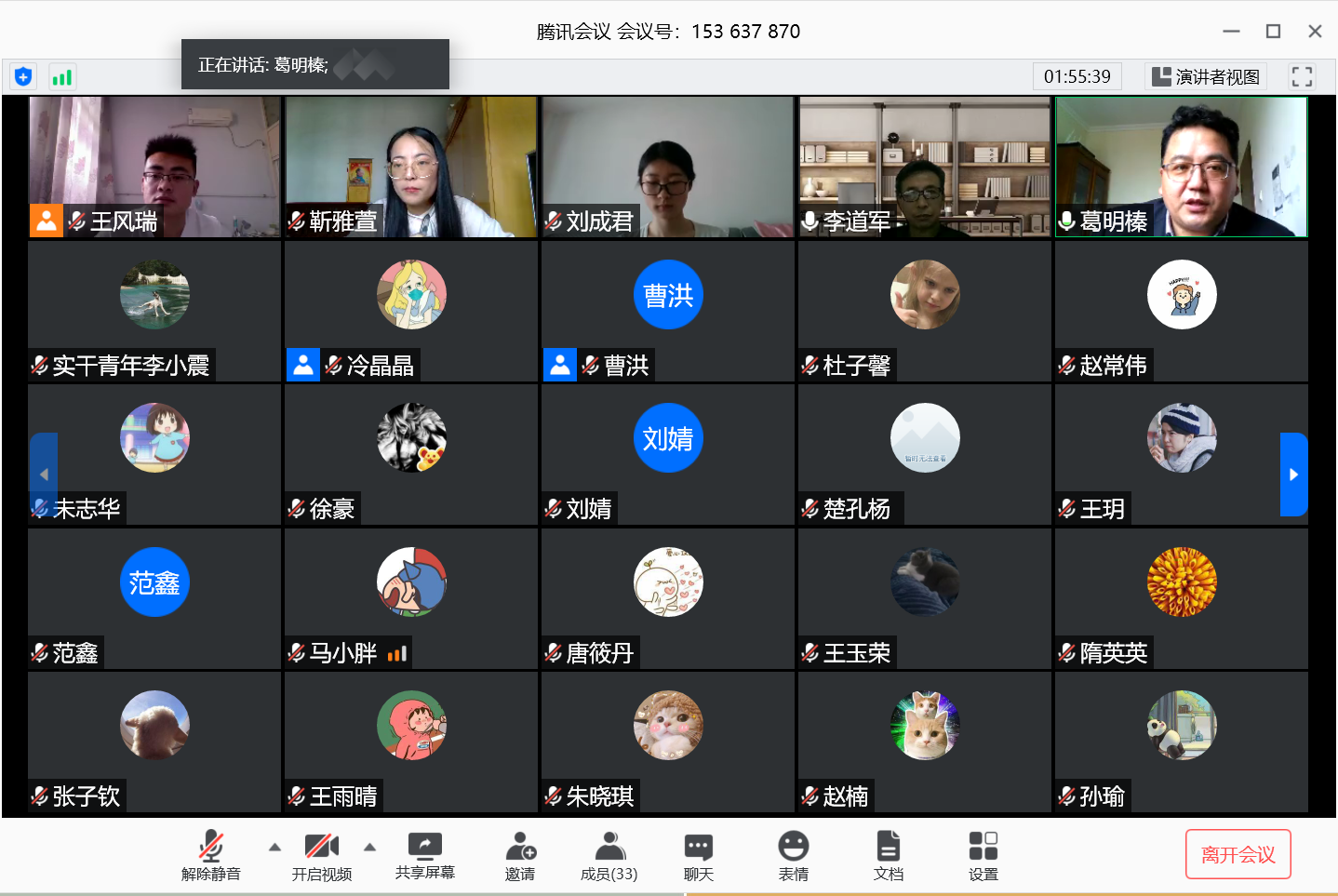Expand the video options arrow beside 开启视频

coord(370,847)
